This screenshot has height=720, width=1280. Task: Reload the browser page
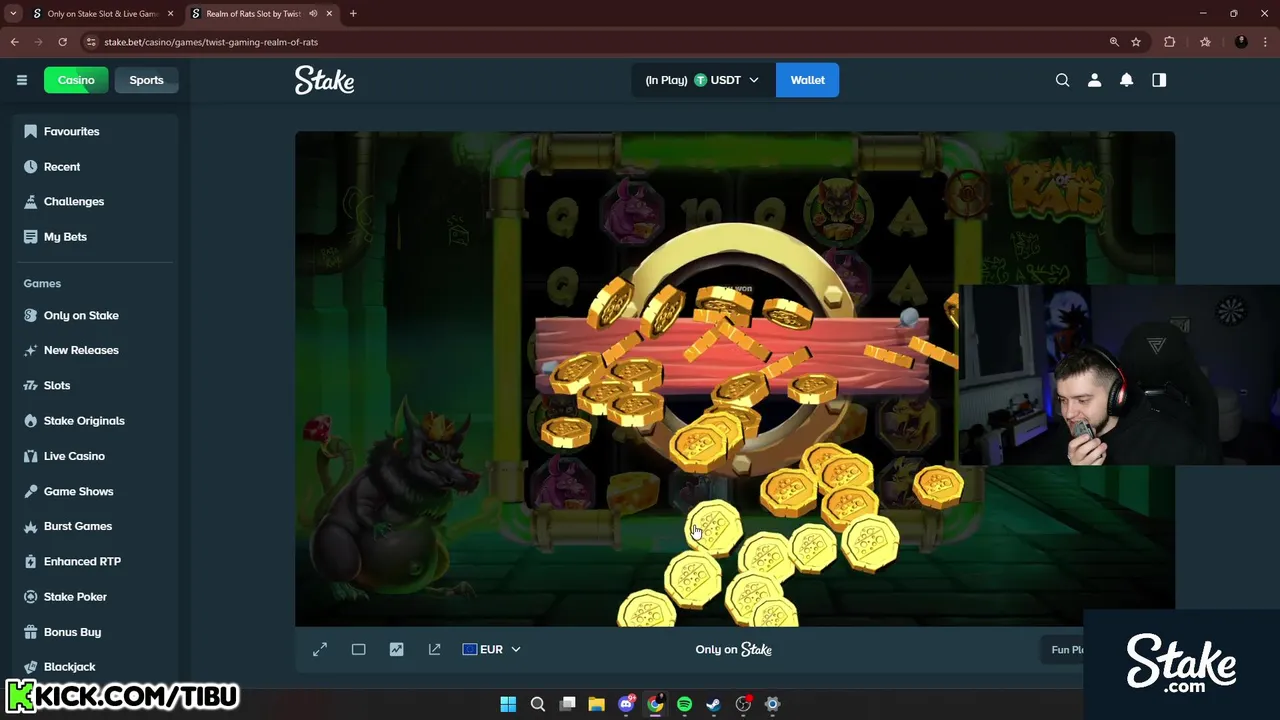62,42
